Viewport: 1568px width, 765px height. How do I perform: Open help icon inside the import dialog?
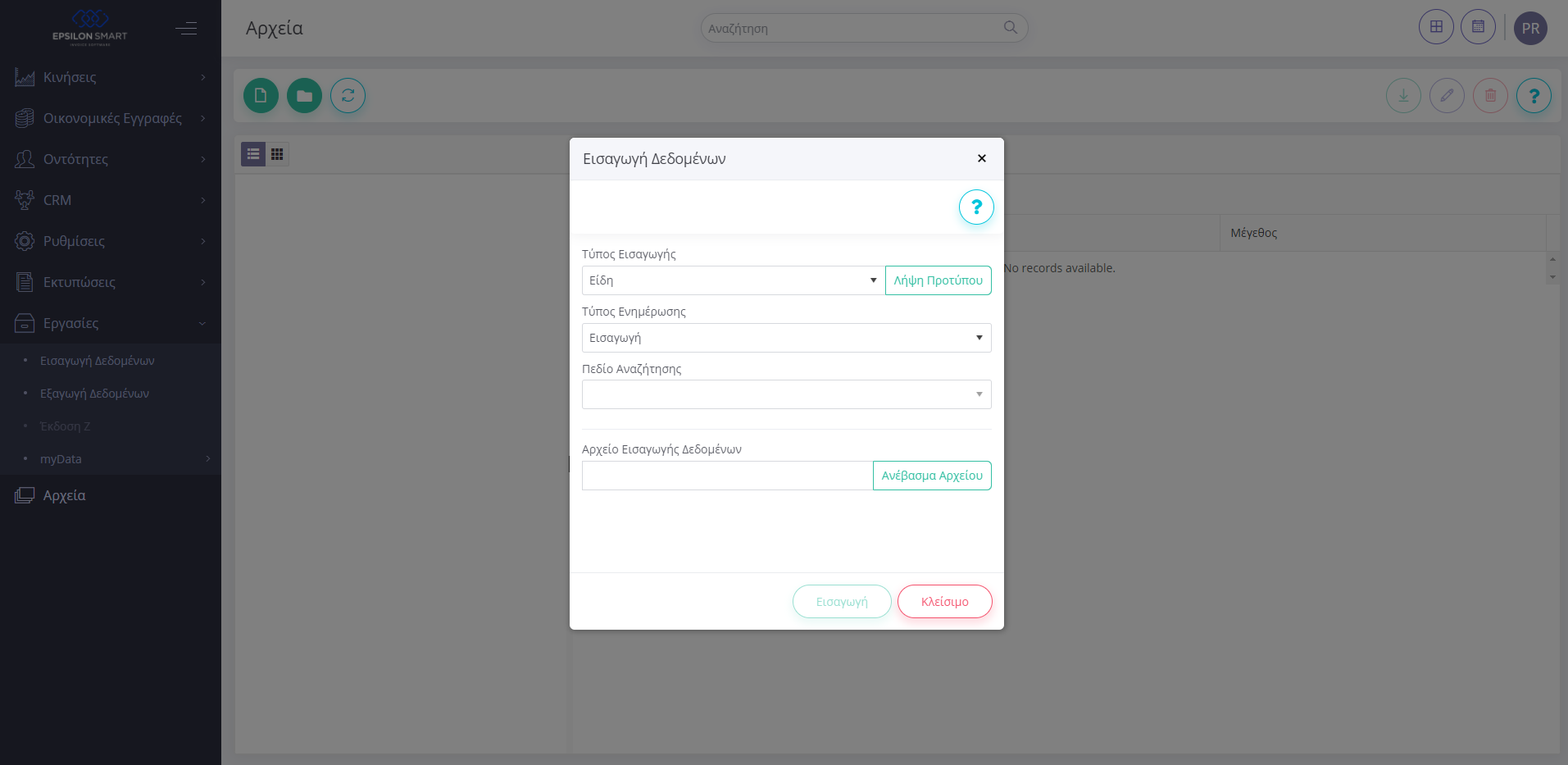click(975, 207)
